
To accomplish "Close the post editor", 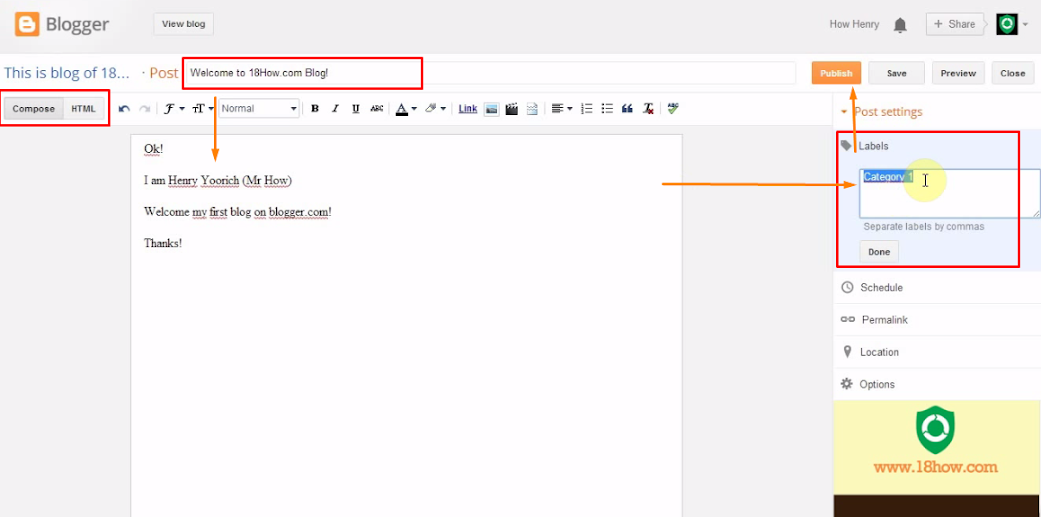I will click(1012, 73).
